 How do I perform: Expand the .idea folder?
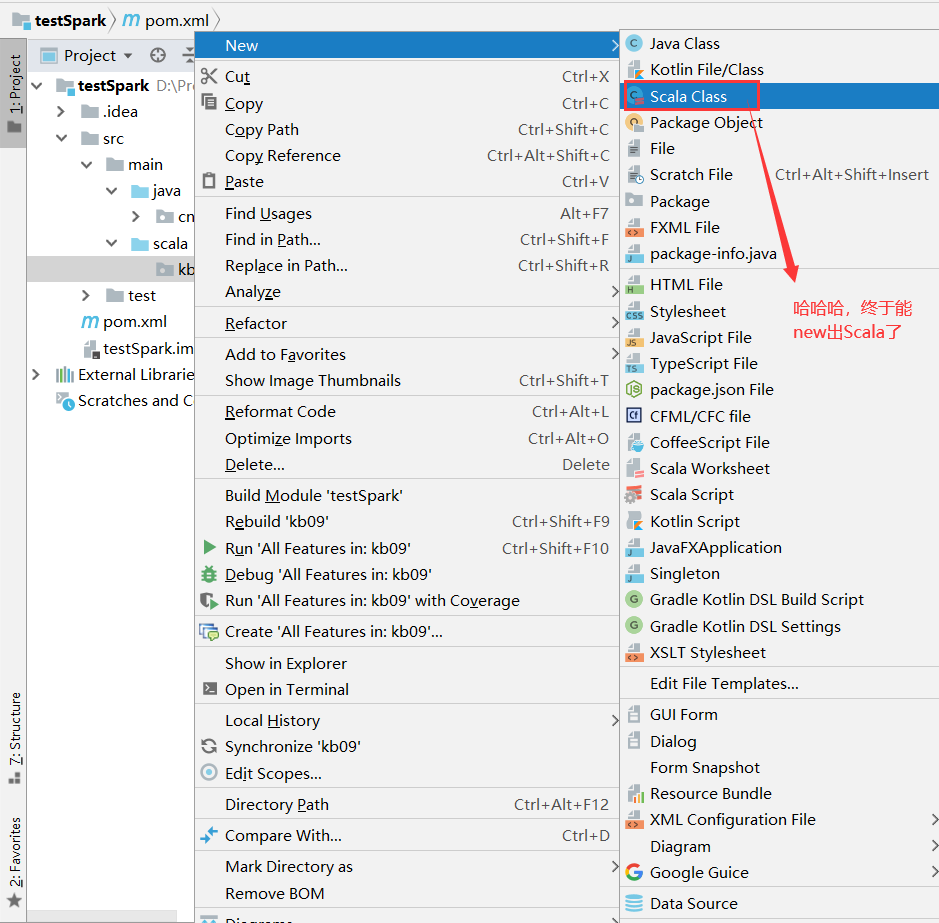coord(60,111)
